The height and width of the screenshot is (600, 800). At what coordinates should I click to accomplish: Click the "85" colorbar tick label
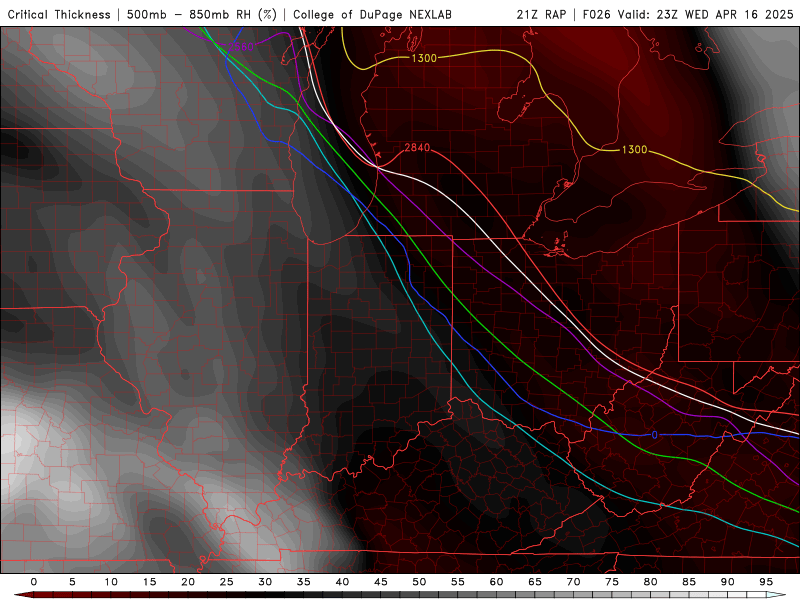(x=689, y=582)
